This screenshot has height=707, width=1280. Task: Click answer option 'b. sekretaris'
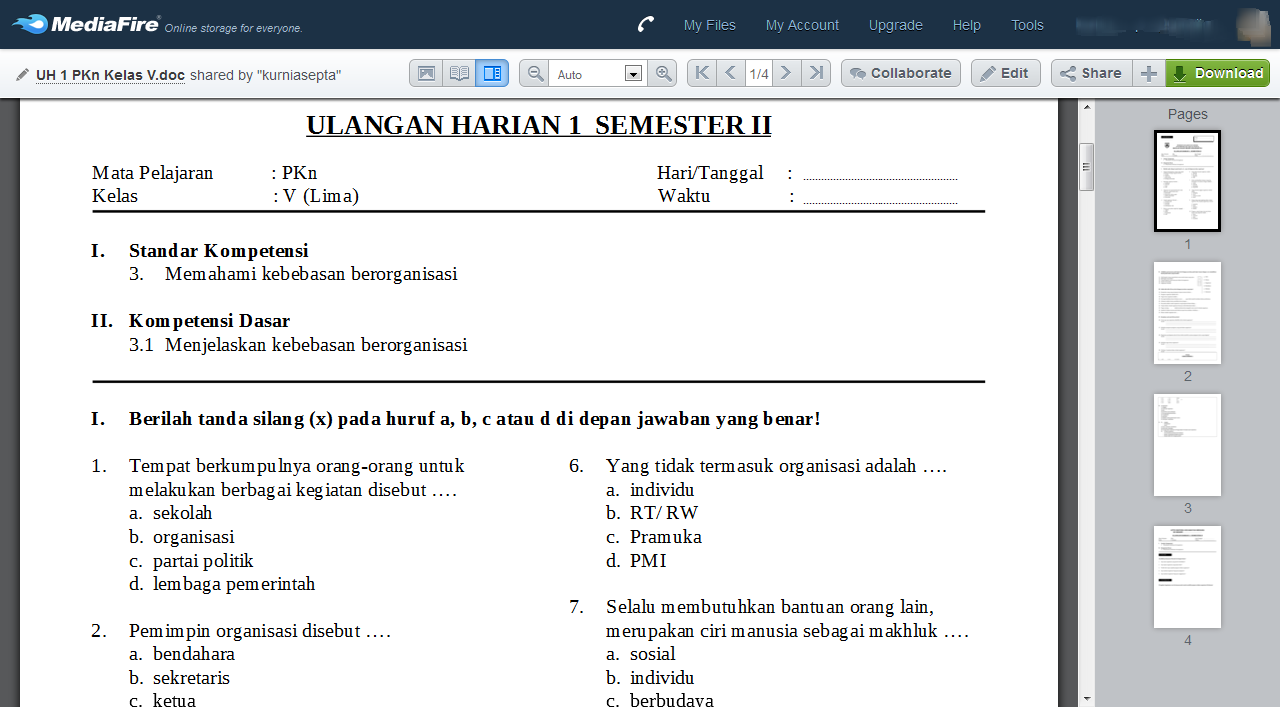[x=179, y=678]
